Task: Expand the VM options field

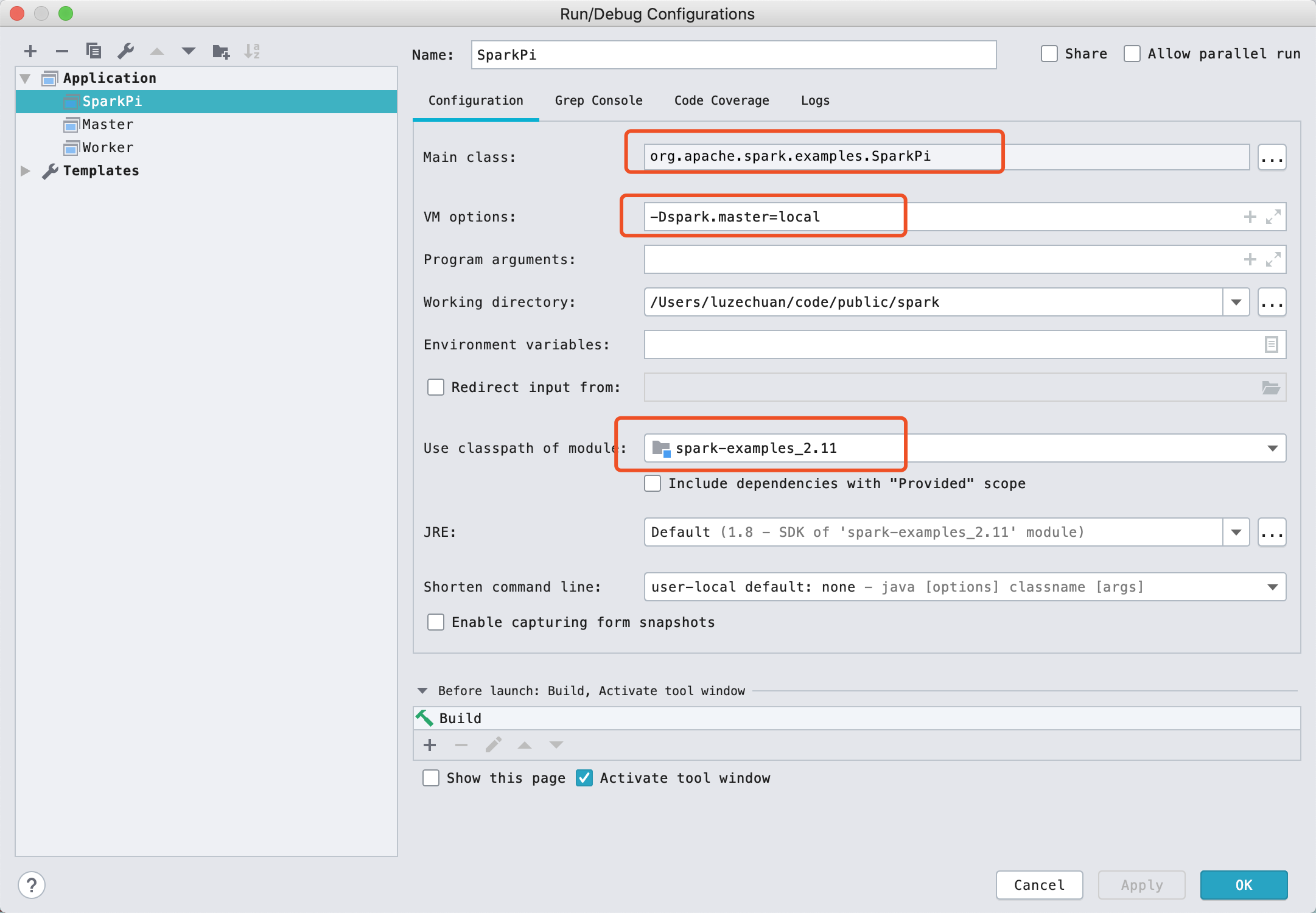Action: pyautogui.click(x=1273, y=217)
